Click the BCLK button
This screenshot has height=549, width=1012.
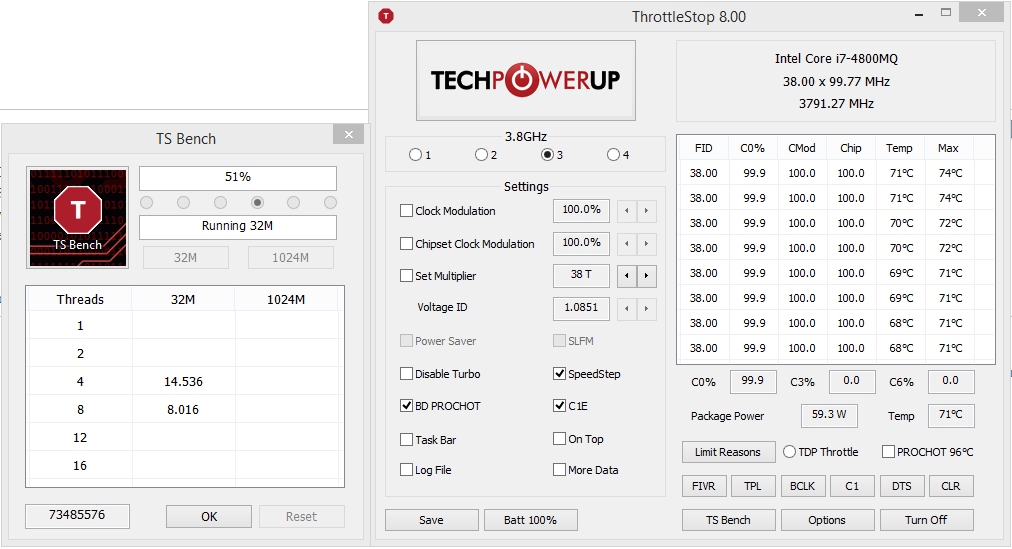coord(803,486)
